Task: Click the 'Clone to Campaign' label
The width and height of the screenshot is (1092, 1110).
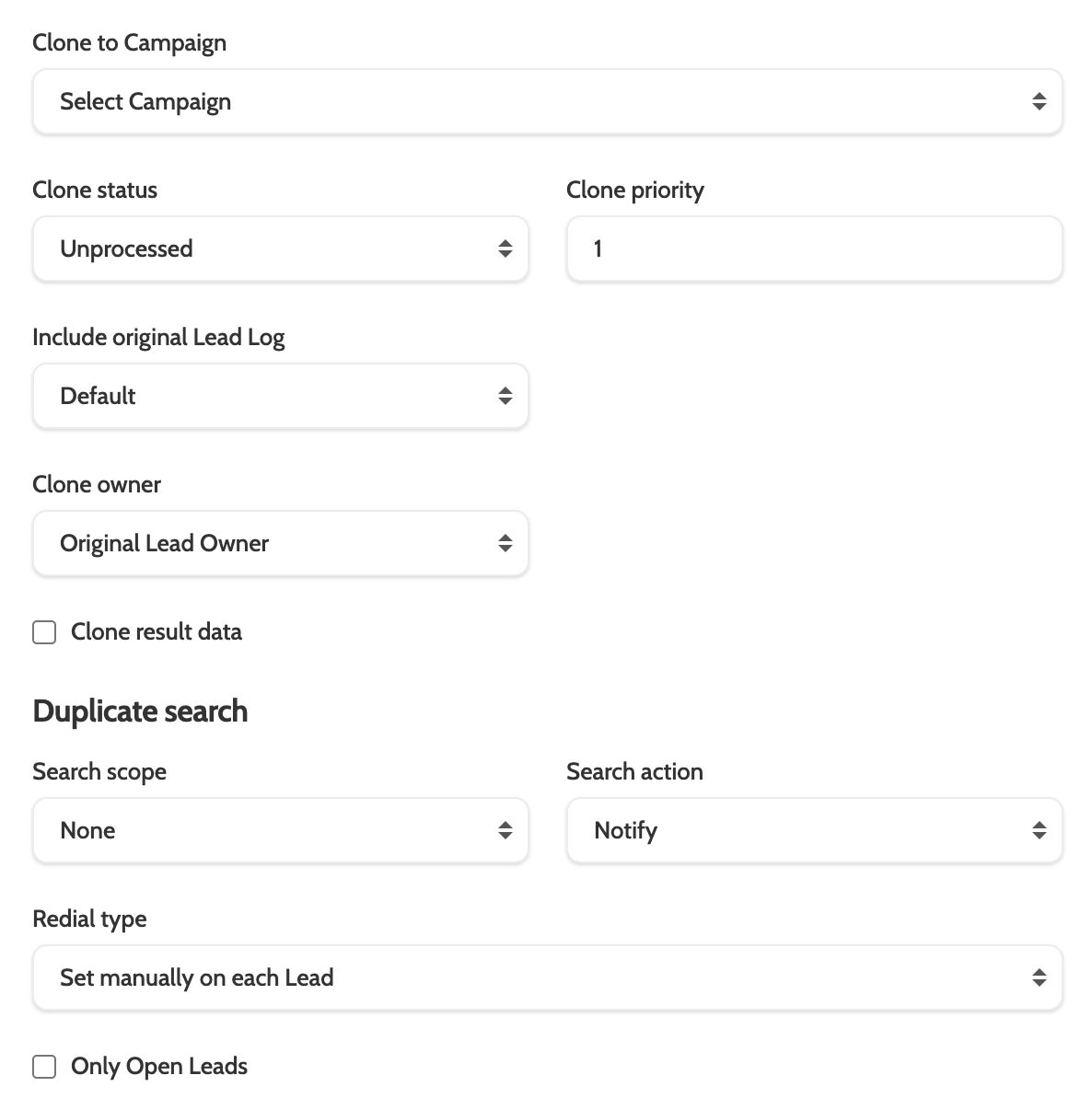Action: tap(129, 43)
